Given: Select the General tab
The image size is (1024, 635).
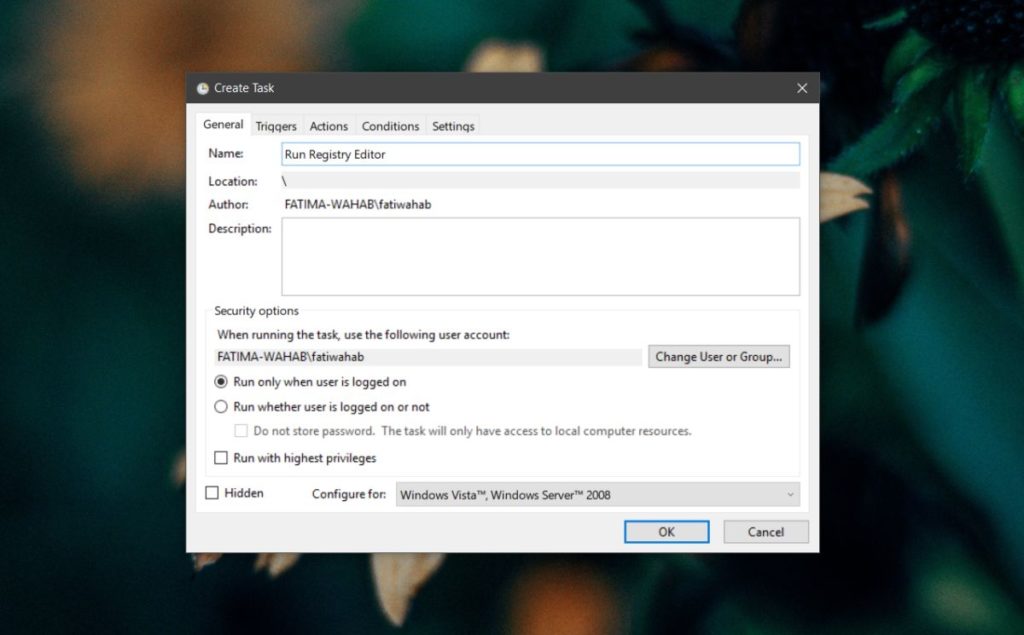Looking at the screenshot, I should coord(222,124).
